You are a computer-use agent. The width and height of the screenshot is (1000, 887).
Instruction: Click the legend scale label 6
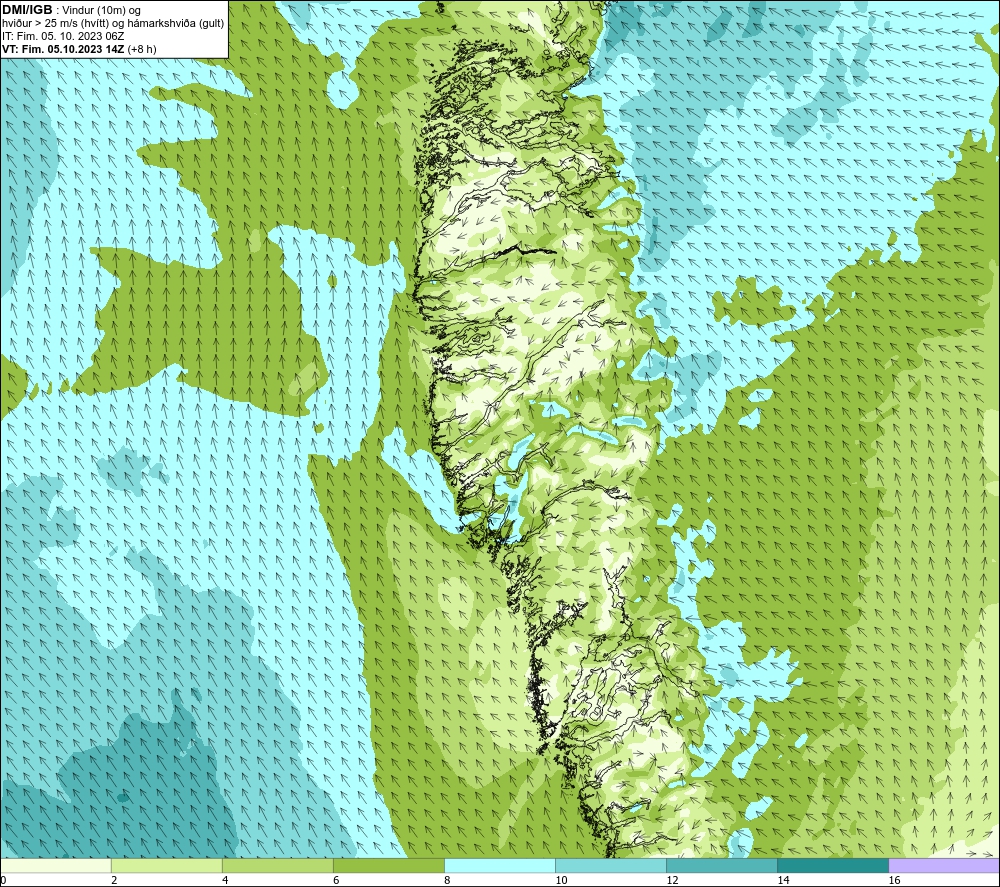[x=336, y=881]
